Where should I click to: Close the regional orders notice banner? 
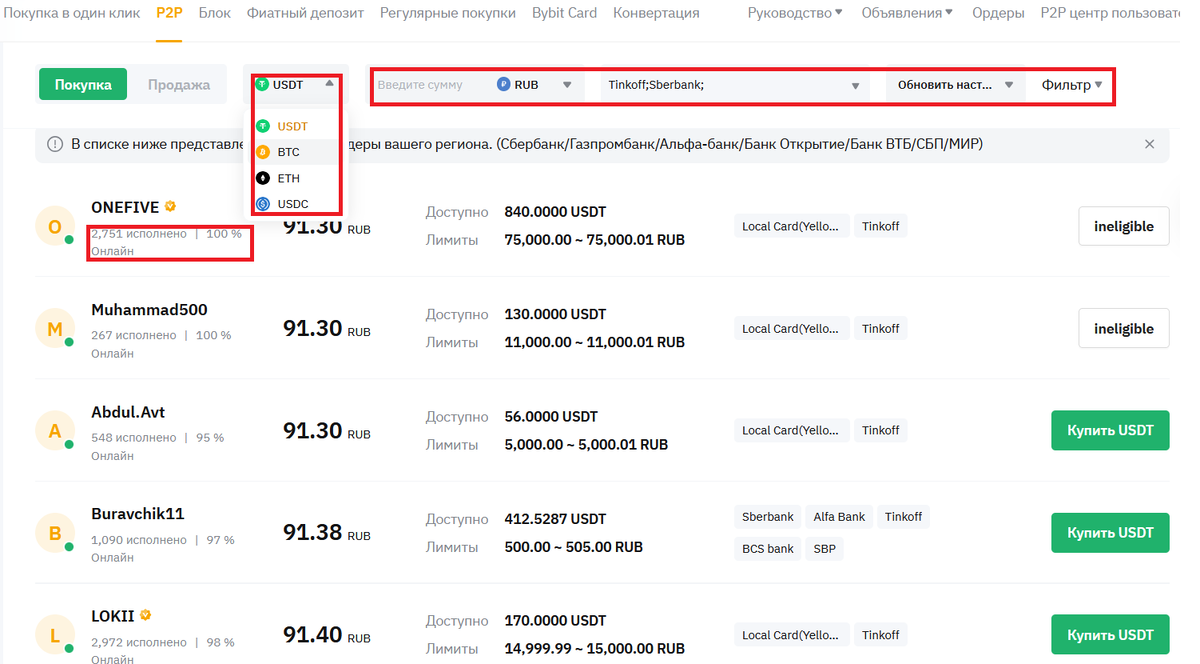[x=1149, y=144]
